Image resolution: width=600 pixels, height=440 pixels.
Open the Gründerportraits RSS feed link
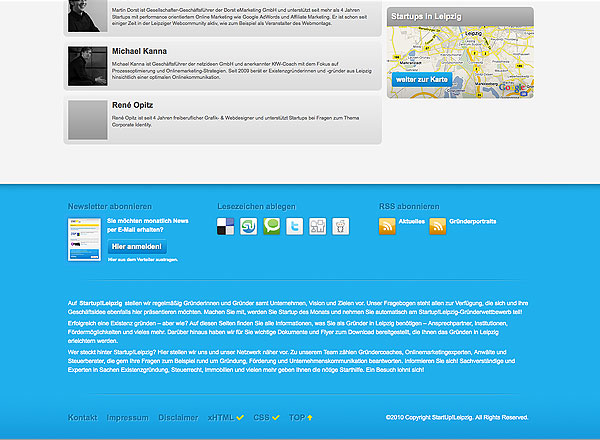coord(472,222)
